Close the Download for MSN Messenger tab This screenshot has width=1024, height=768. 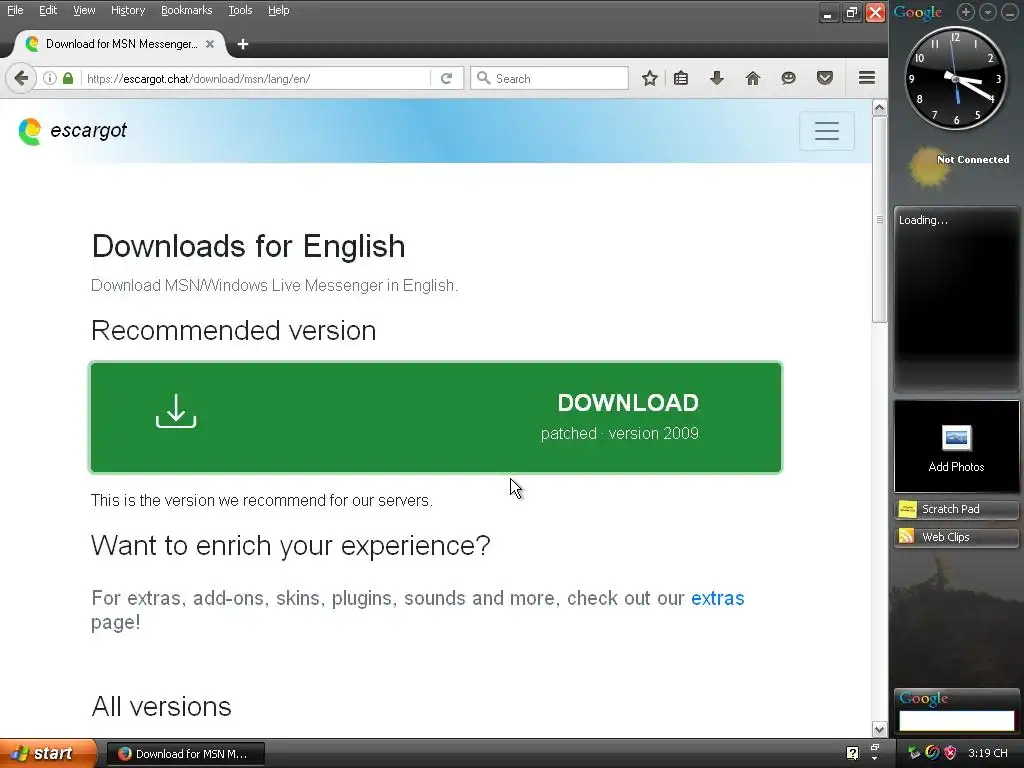(210, 44)
